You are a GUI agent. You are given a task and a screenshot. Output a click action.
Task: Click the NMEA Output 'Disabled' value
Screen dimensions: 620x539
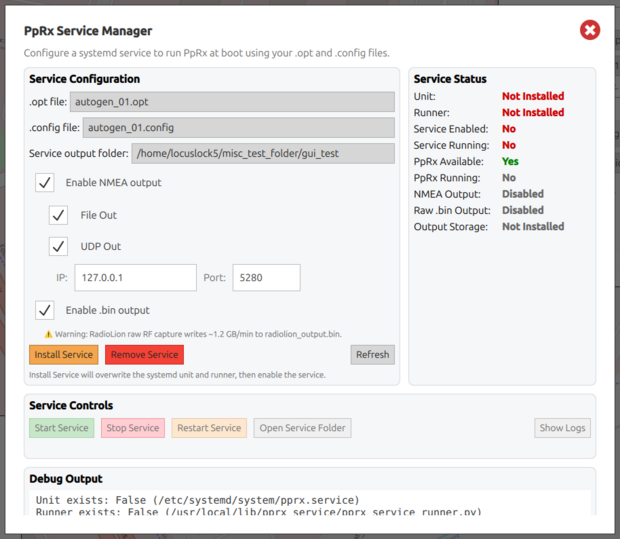(523, 194)
